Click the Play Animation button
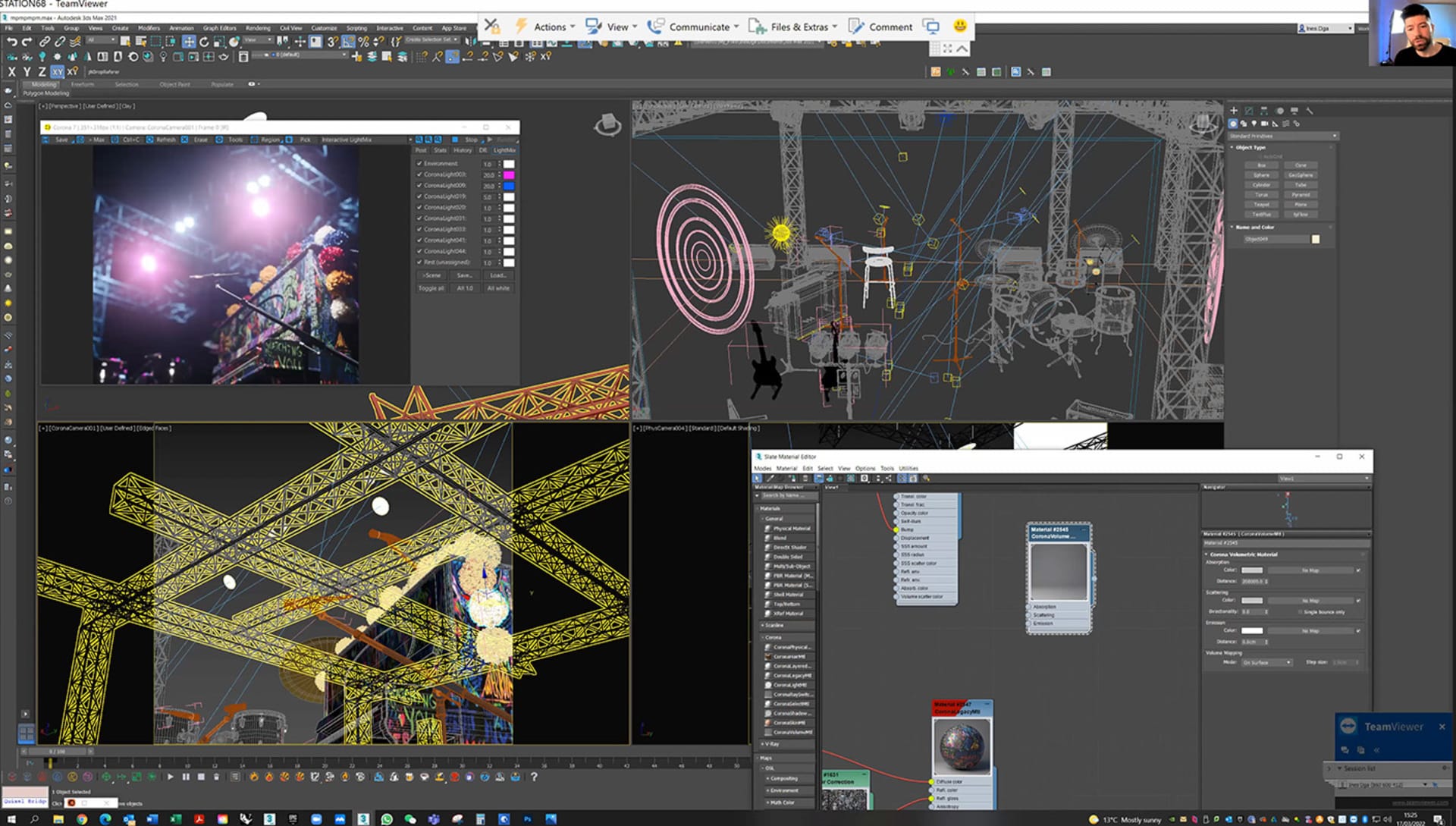This screenshot has height=826, width=1456. point(170,777)
